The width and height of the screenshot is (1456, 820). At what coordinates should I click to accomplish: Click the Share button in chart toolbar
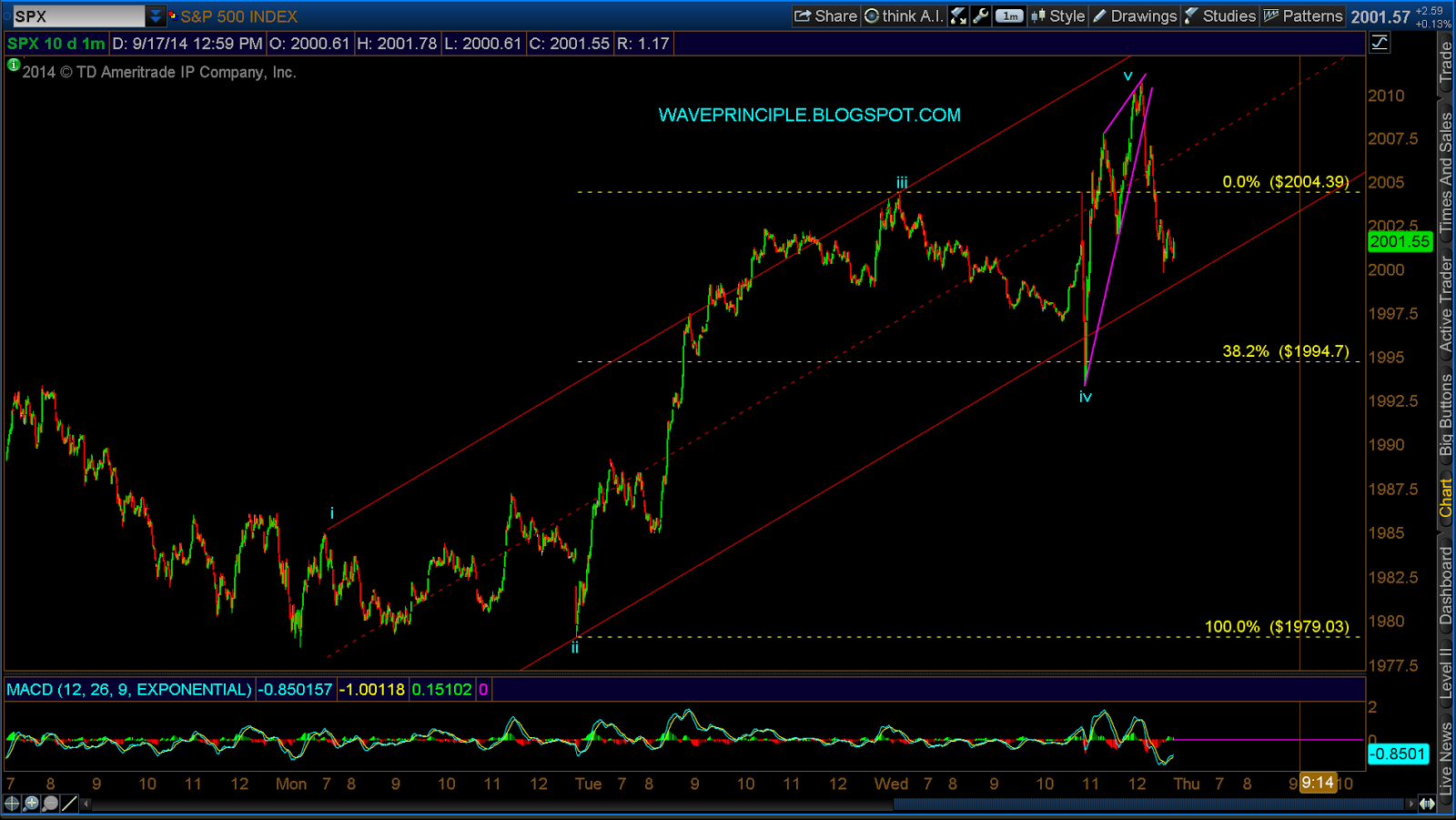(825, 15)
